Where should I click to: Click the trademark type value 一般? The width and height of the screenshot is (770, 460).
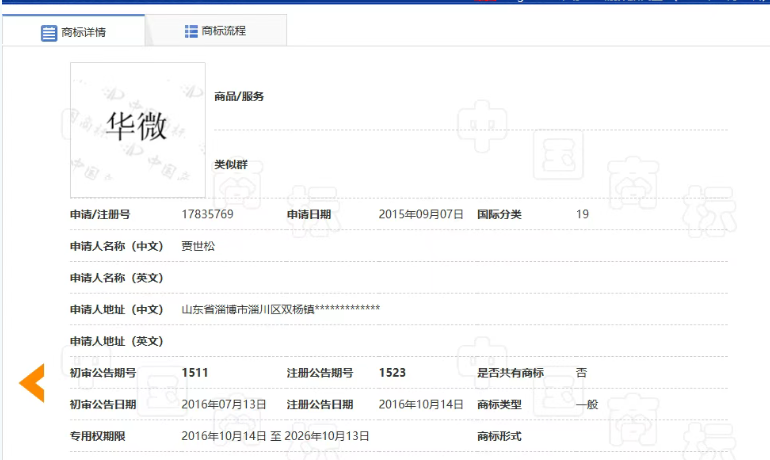tap(587, 405)
